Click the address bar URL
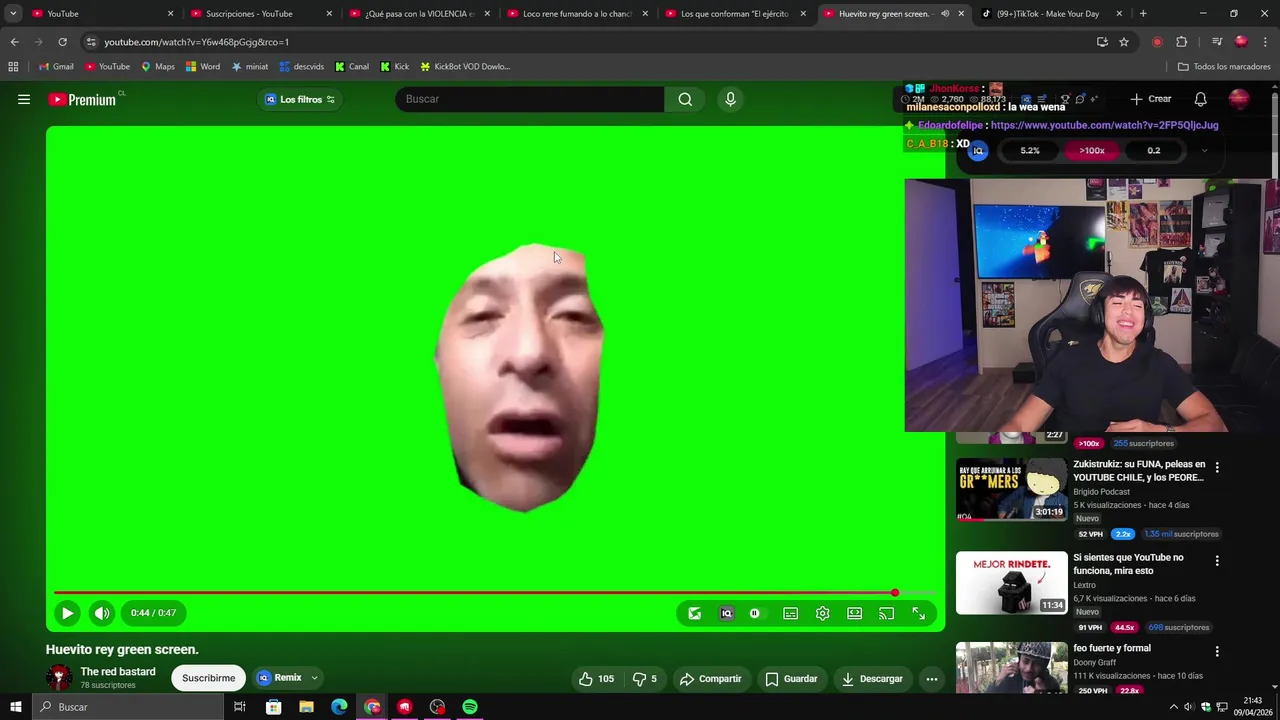Screen dimensions: 1280x720 (x=196, y=42)
